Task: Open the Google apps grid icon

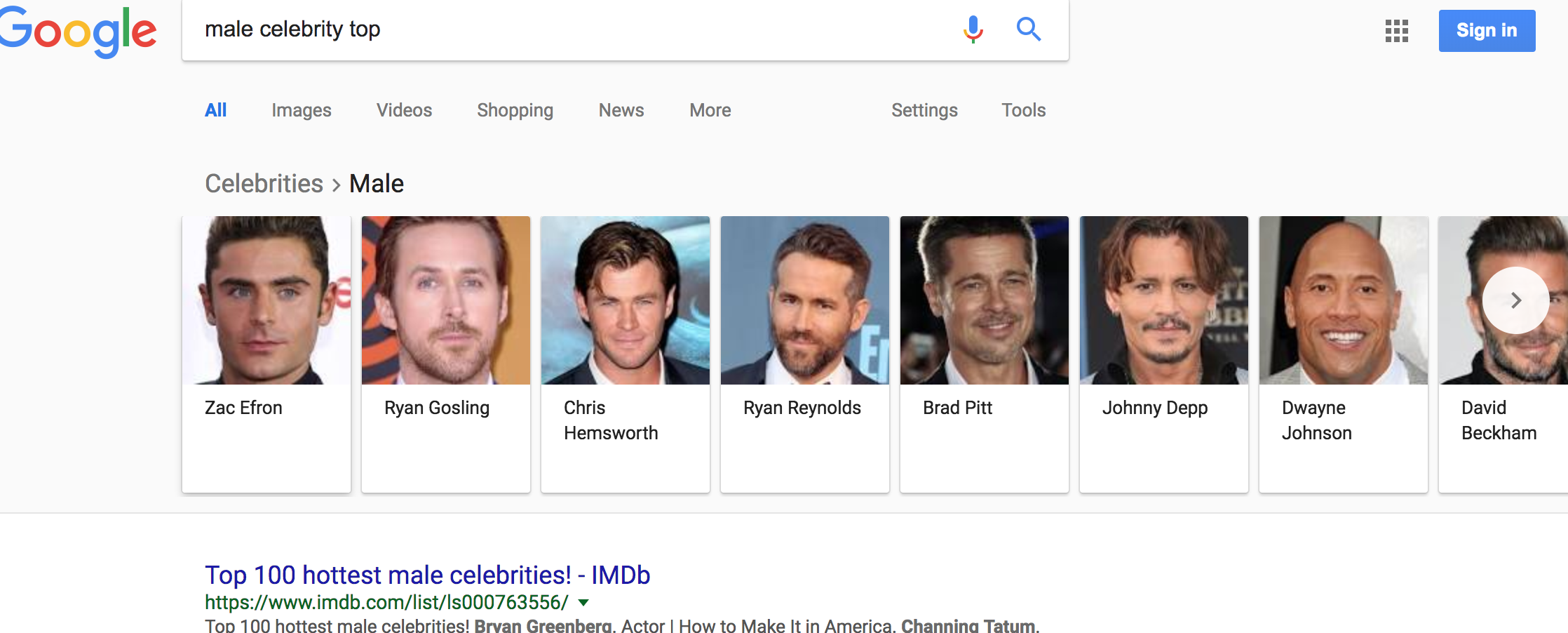Action: click(1397, 31)
